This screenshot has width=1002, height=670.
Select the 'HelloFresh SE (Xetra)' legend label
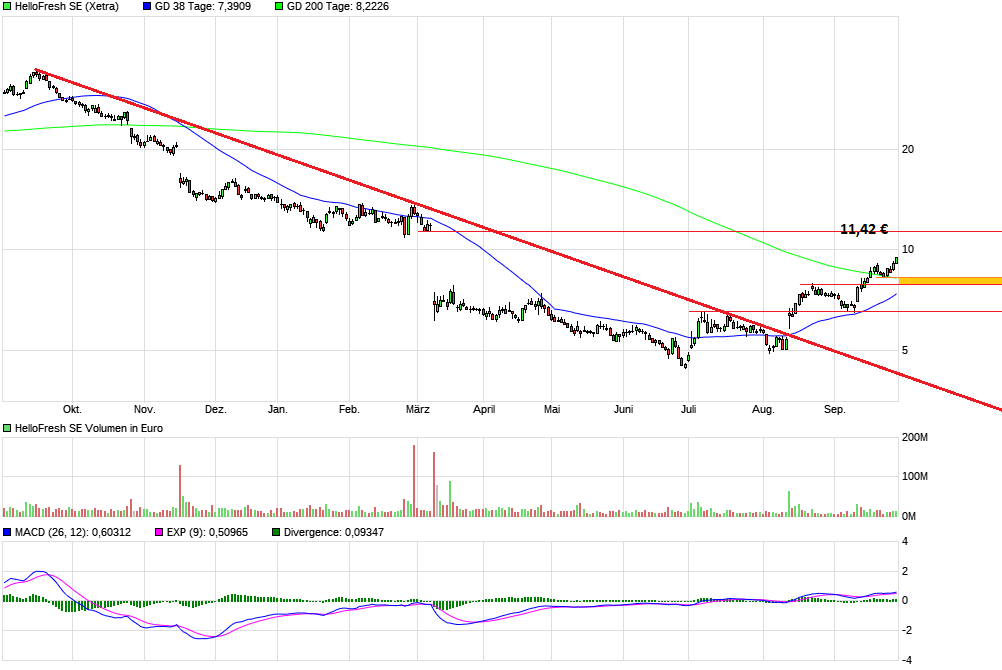66,6
